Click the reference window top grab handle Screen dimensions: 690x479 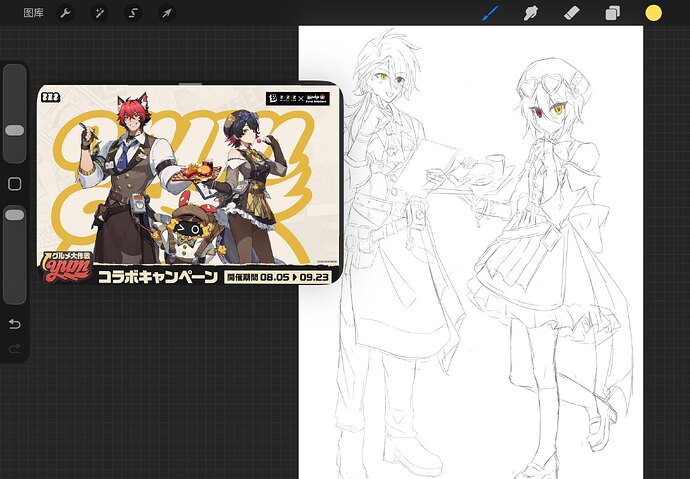coord(190,83)
